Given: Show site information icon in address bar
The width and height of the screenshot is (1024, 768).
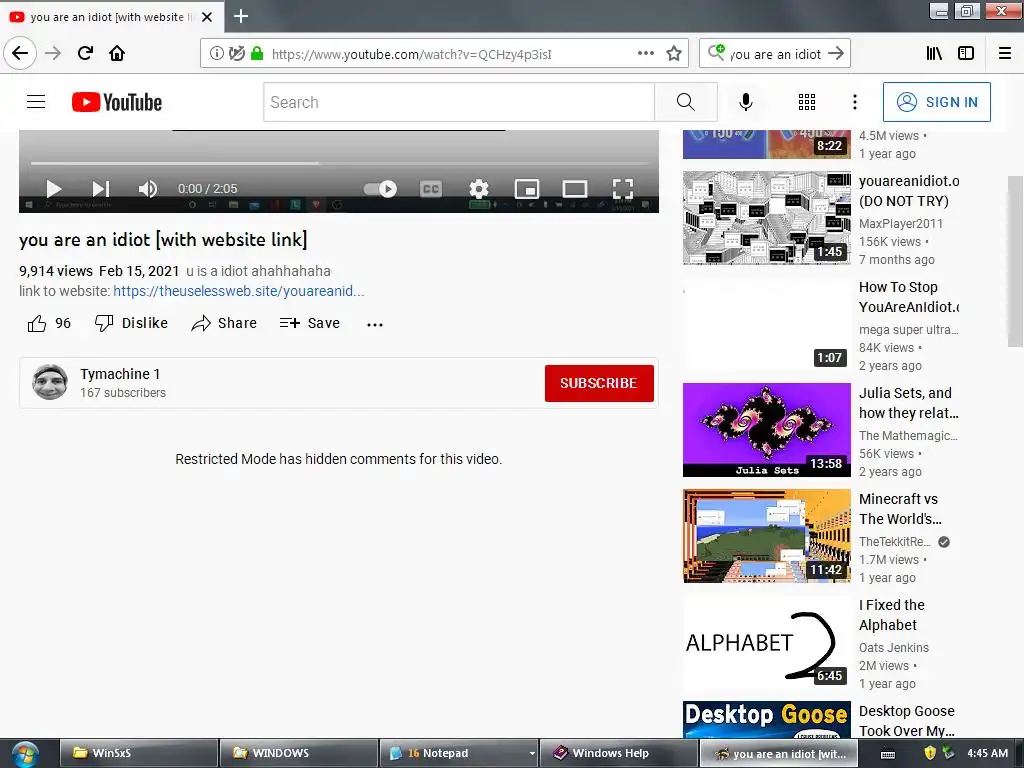Looking at the screenshot, I should (216, 54).
